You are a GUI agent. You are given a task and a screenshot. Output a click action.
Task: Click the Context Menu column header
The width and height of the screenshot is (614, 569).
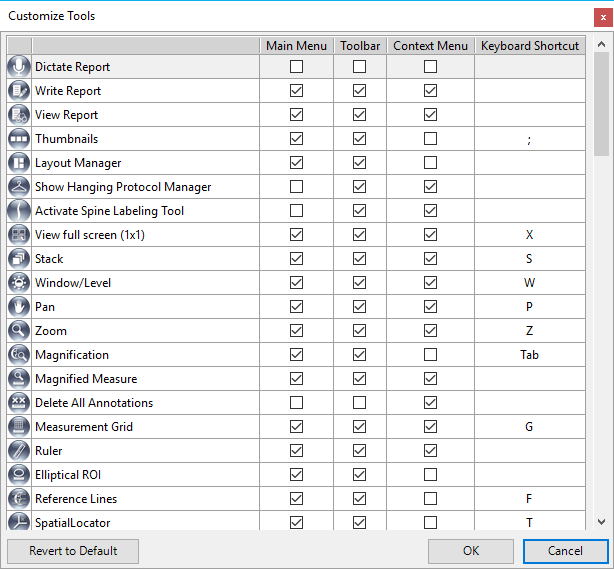click(430, 46)
